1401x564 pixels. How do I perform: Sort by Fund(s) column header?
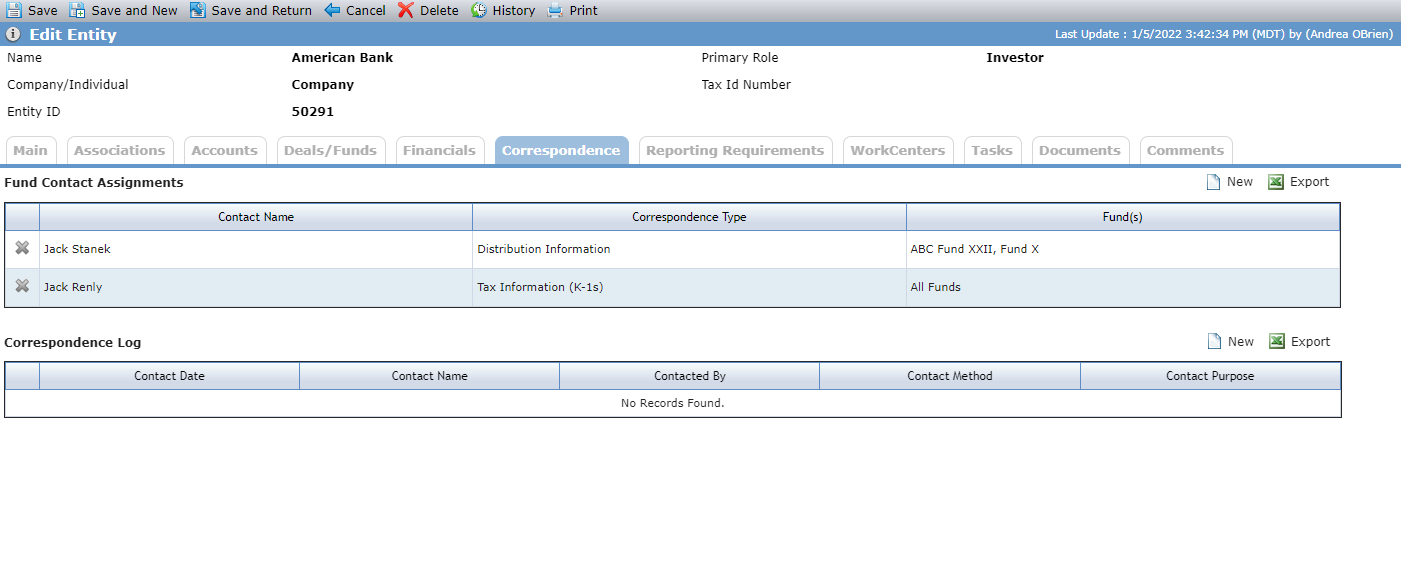pos(1123,217)
